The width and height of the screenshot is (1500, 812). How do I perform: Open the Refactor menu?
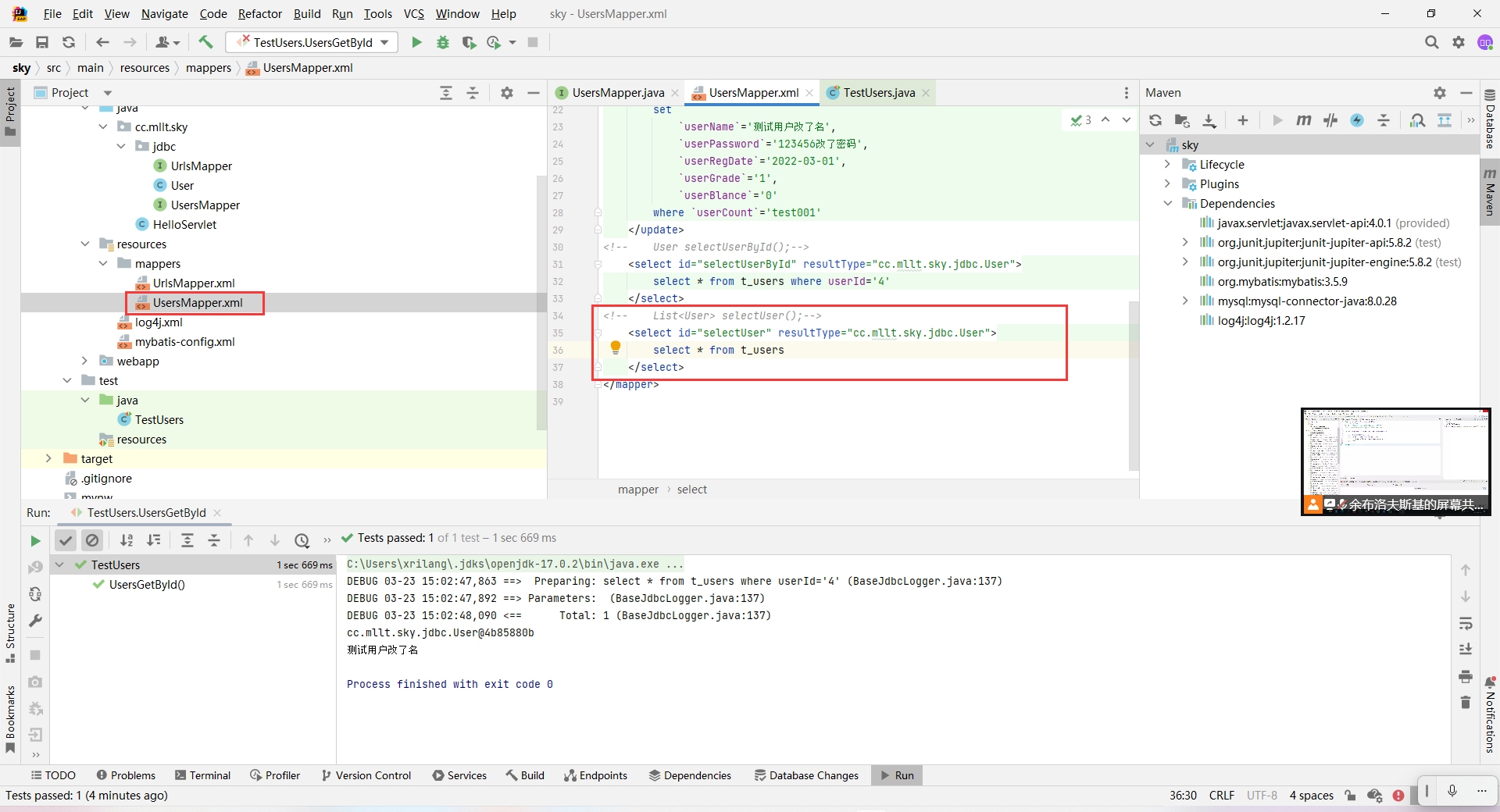click(x=259, y=13)
